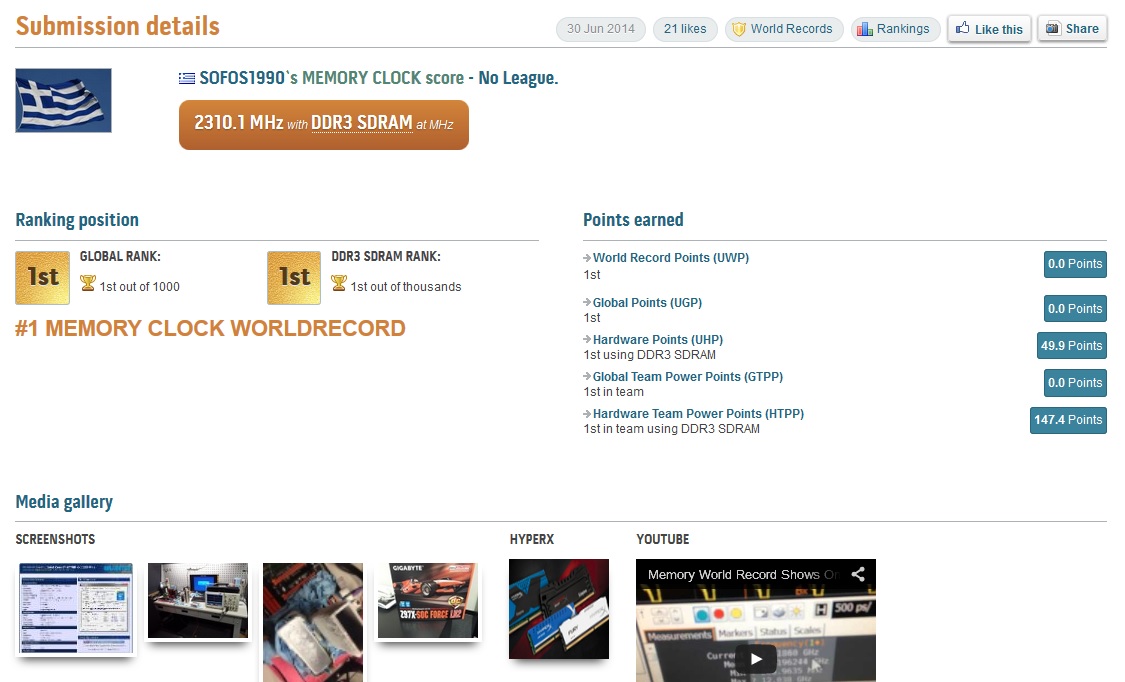Open the HyperX memory modules image
The width and height of the screenshot is (1125, 682).
[x=559, y=608]
